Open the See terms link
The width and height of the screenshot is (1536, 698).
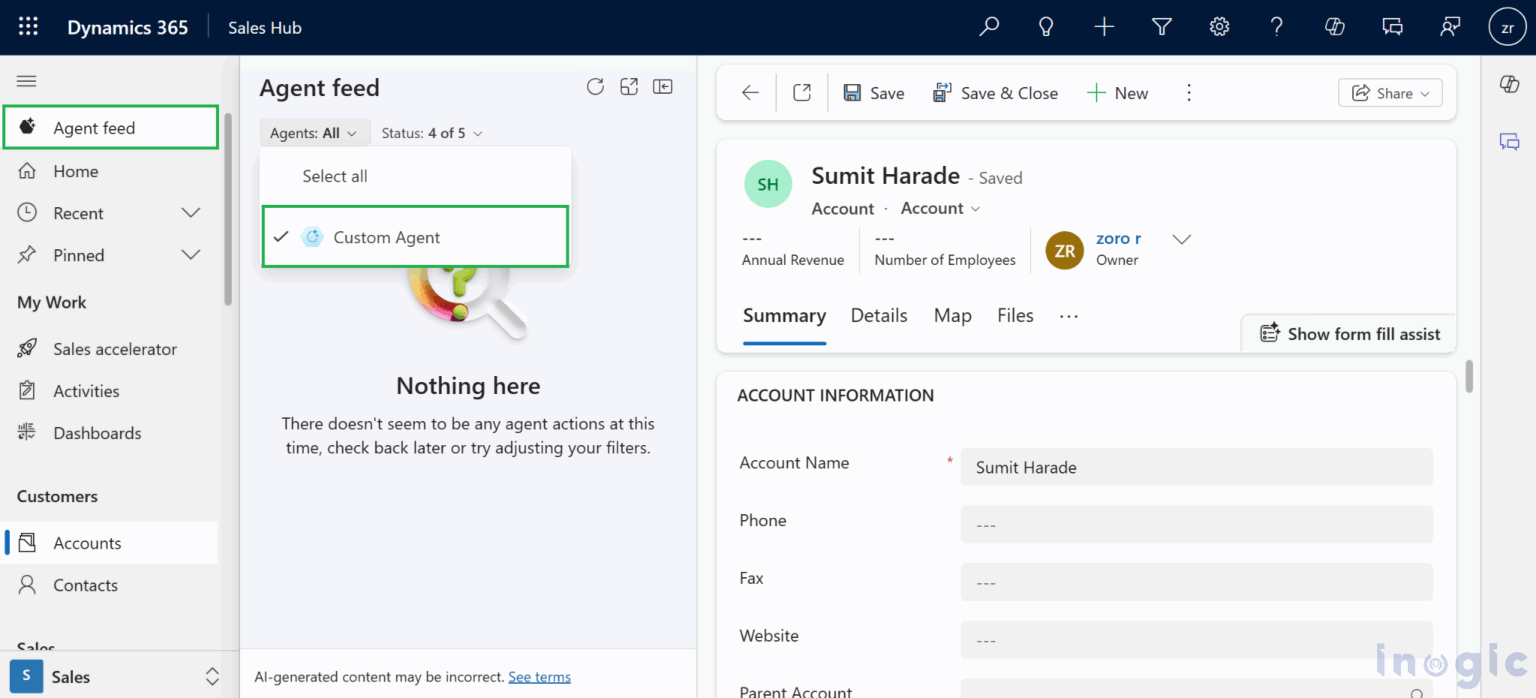coord(539,677)
